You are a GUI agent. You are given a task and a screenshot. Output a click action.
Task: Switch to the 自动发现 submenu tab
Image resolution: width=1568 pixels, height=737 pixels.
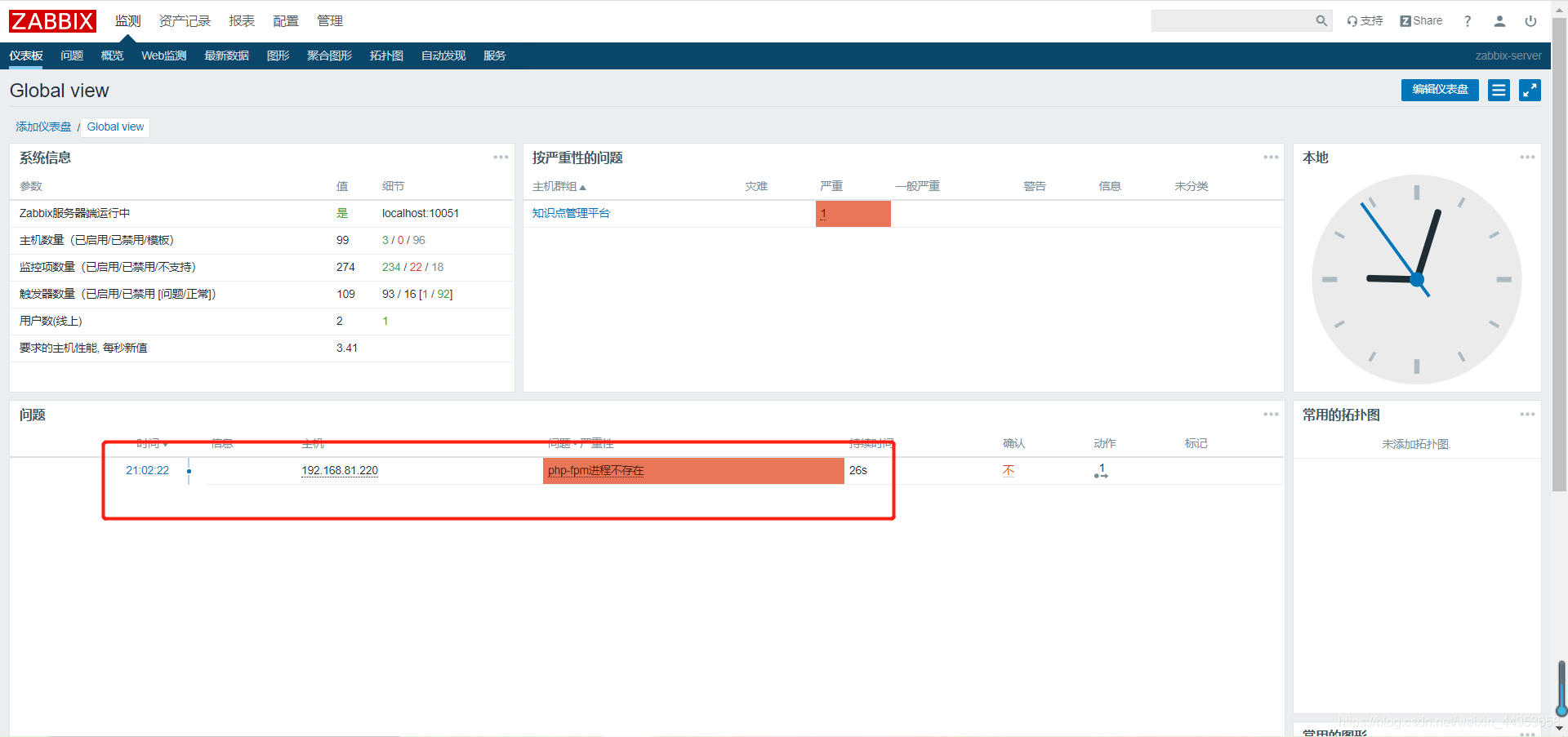click(443, 55)
